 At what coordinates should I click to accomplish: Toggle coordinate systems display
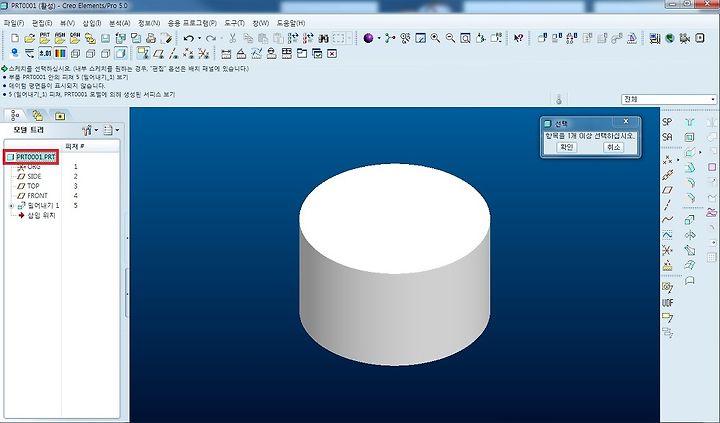pos(203,54)
